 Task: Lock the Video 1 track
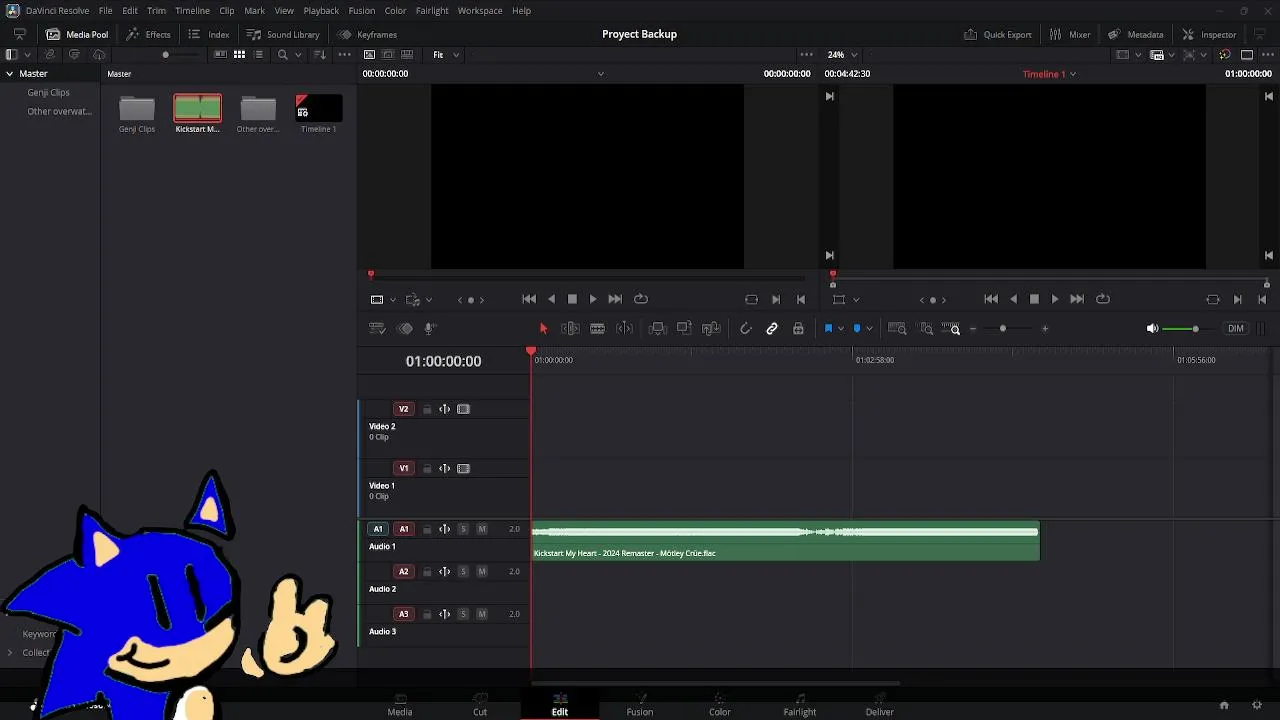427,468
